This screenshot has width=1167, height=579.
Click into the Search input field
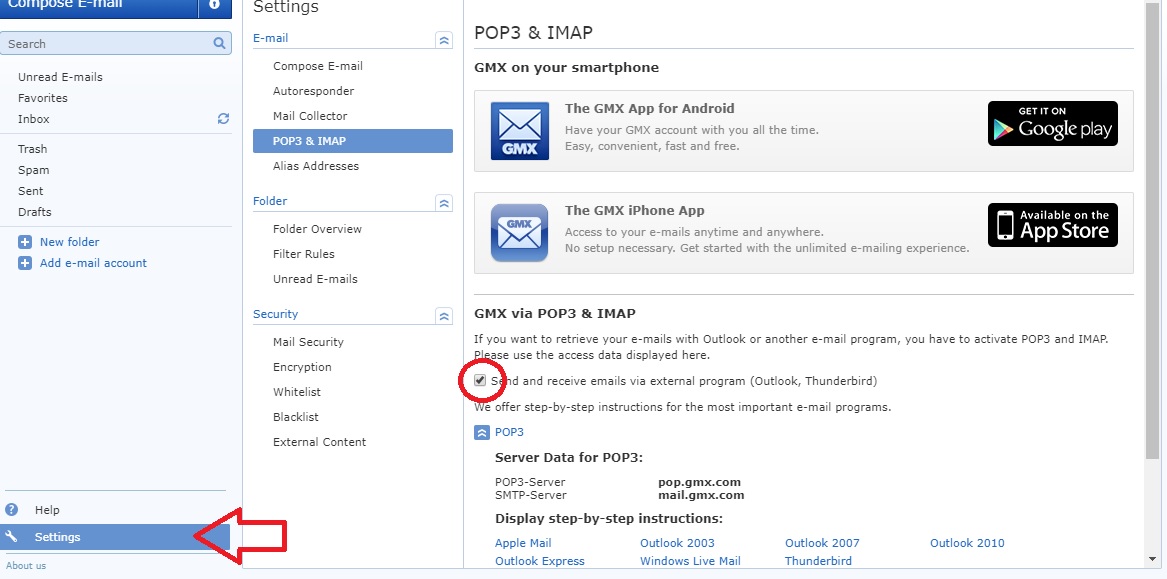point(108,43)
